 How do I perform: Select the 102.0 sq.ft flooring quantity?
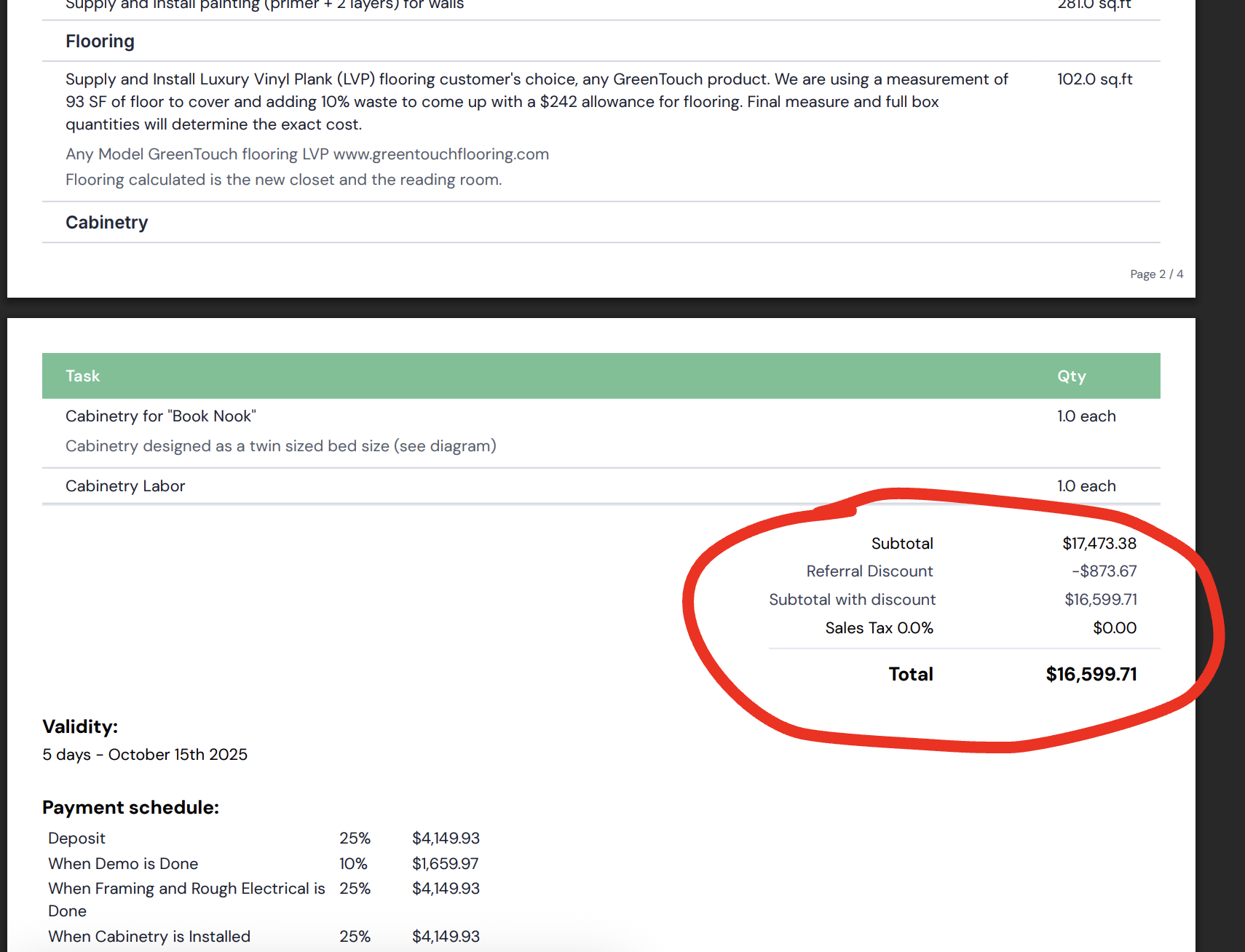click(x=1095, y=79)
